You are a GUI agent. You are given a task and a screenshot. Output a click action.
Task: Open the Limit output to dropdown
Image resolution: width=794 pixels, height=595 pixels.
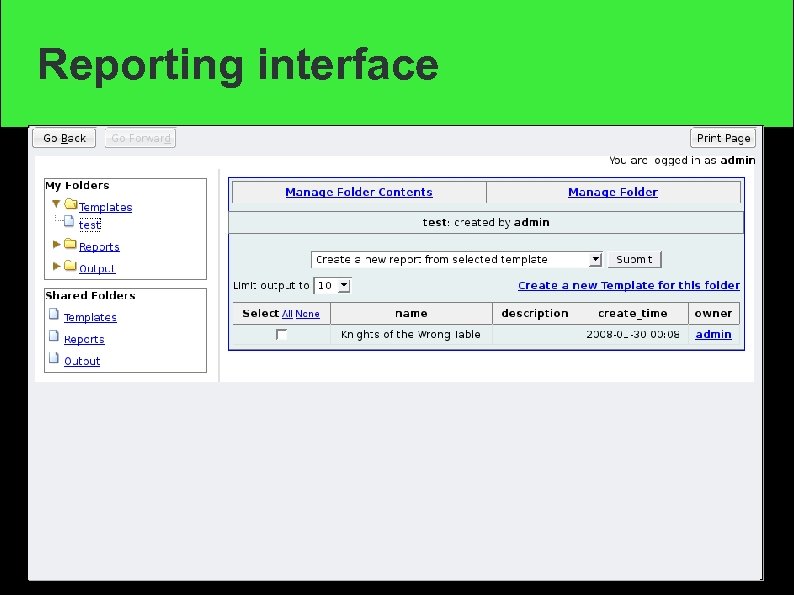pos(332,286)
